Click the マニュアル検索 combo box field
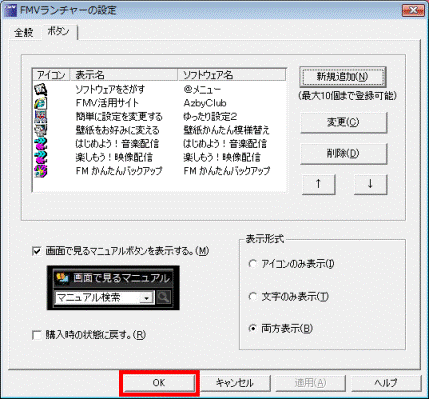The height and width of the screenshot is (399, 429). point(104,298)
